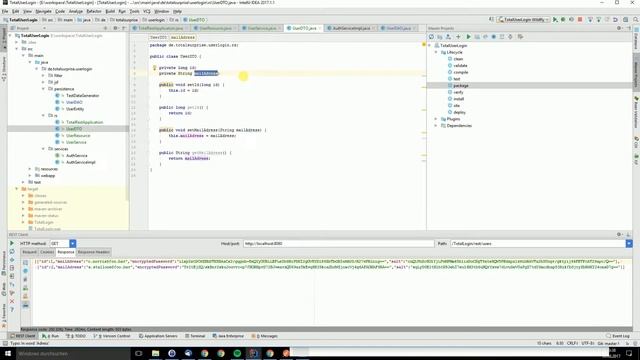Click the yellow lightbulb intention icon in editor
Screen dimensions: 640x360
coord(154,68)
